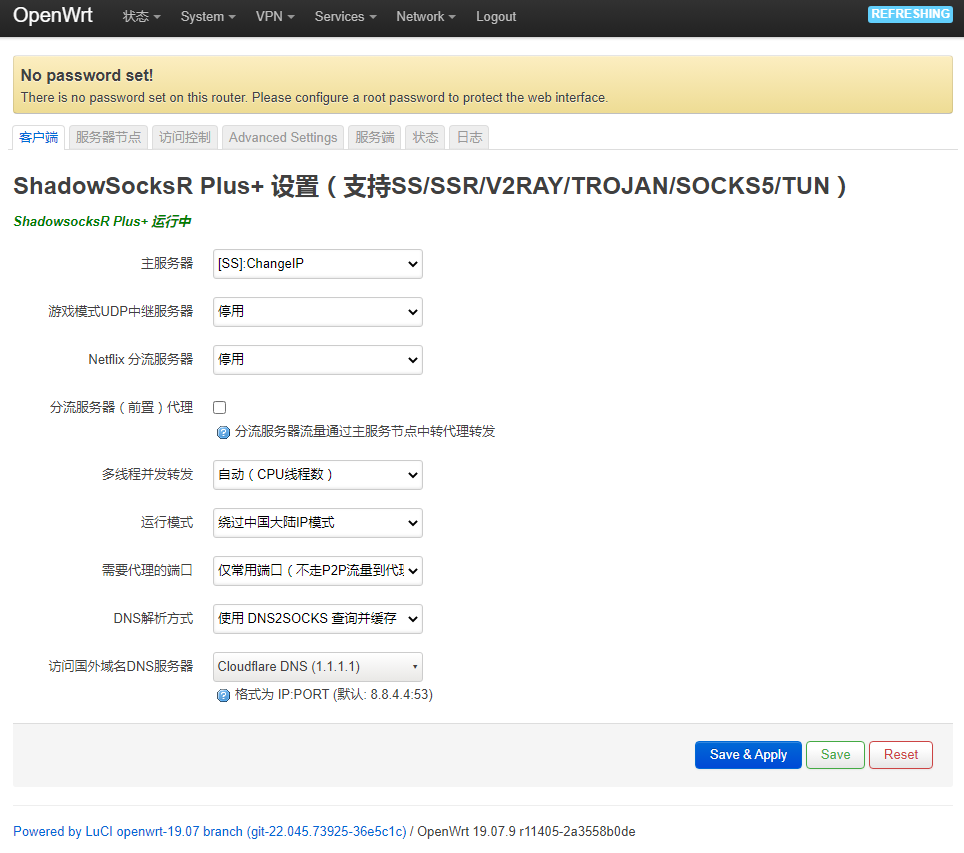Viewport: 964px width, 853px height.
Task: Open the 状态 menu in top navbar
Action: [141, 17]
